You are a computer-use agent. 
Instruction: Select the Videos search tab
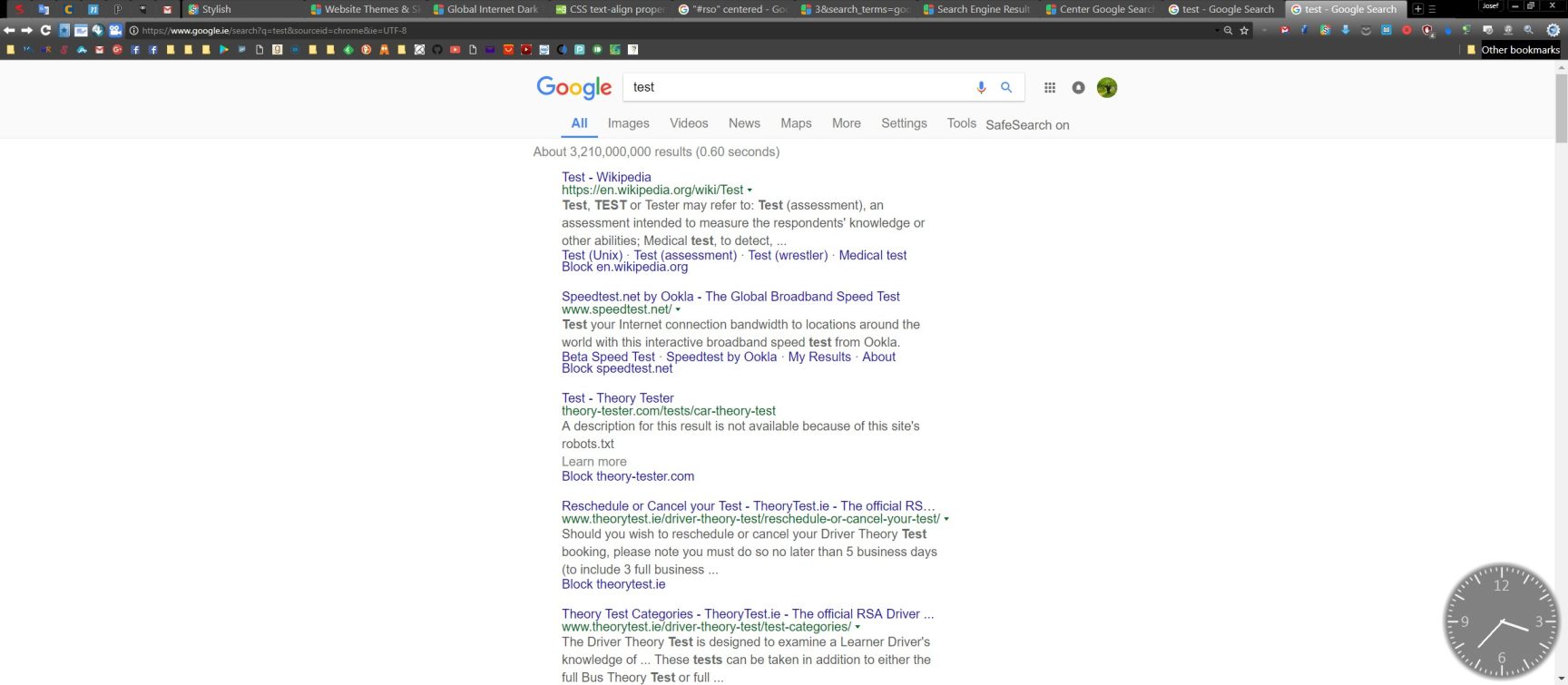click(689, 123)
